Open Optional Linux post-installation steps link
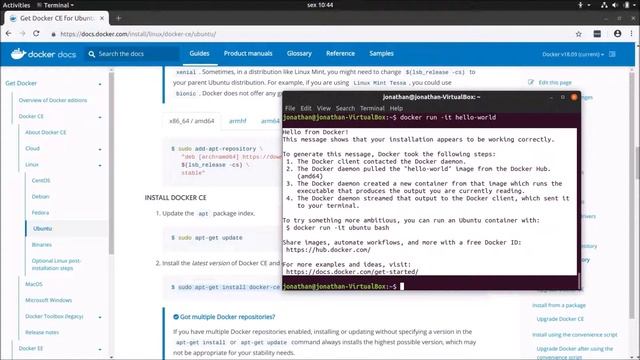 point(56,264)
